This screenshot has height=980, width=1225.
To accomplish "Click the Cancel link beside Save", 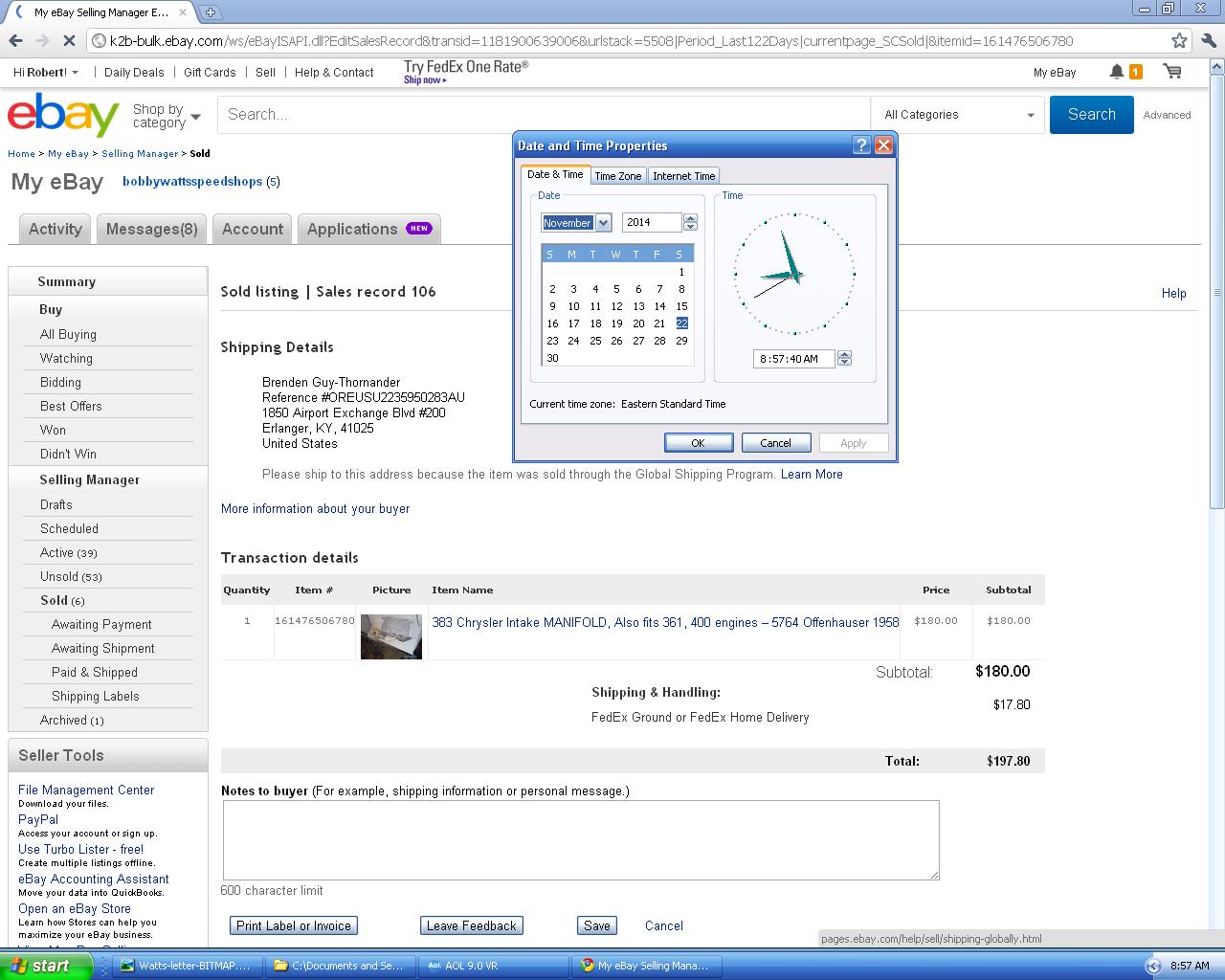I will 664,925.
